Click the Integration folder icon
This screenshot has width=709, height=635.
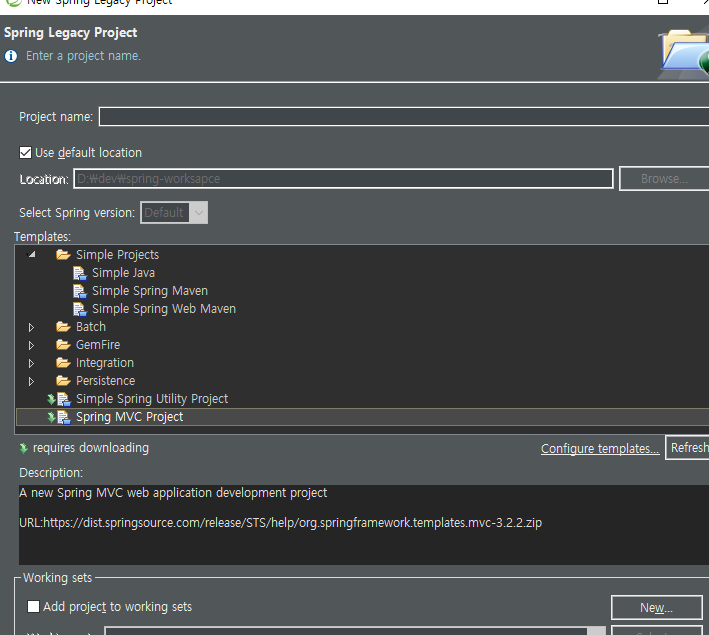pyautogui.click(x=63, y=363)
